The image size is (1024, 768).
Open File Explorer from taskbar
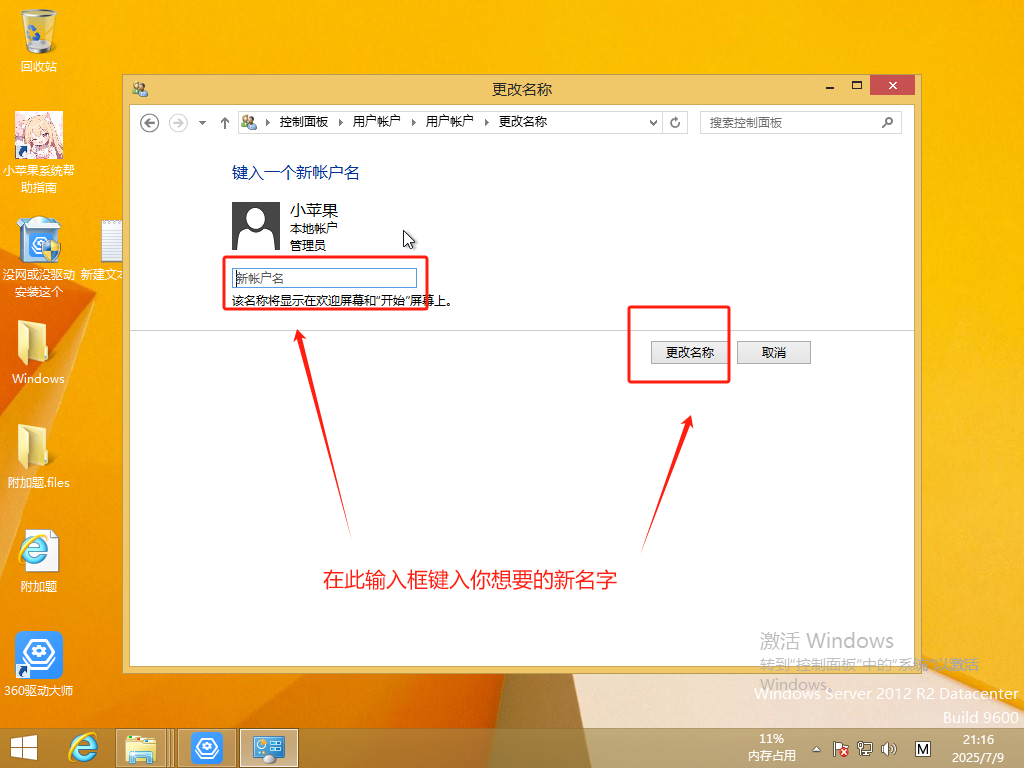141,748
